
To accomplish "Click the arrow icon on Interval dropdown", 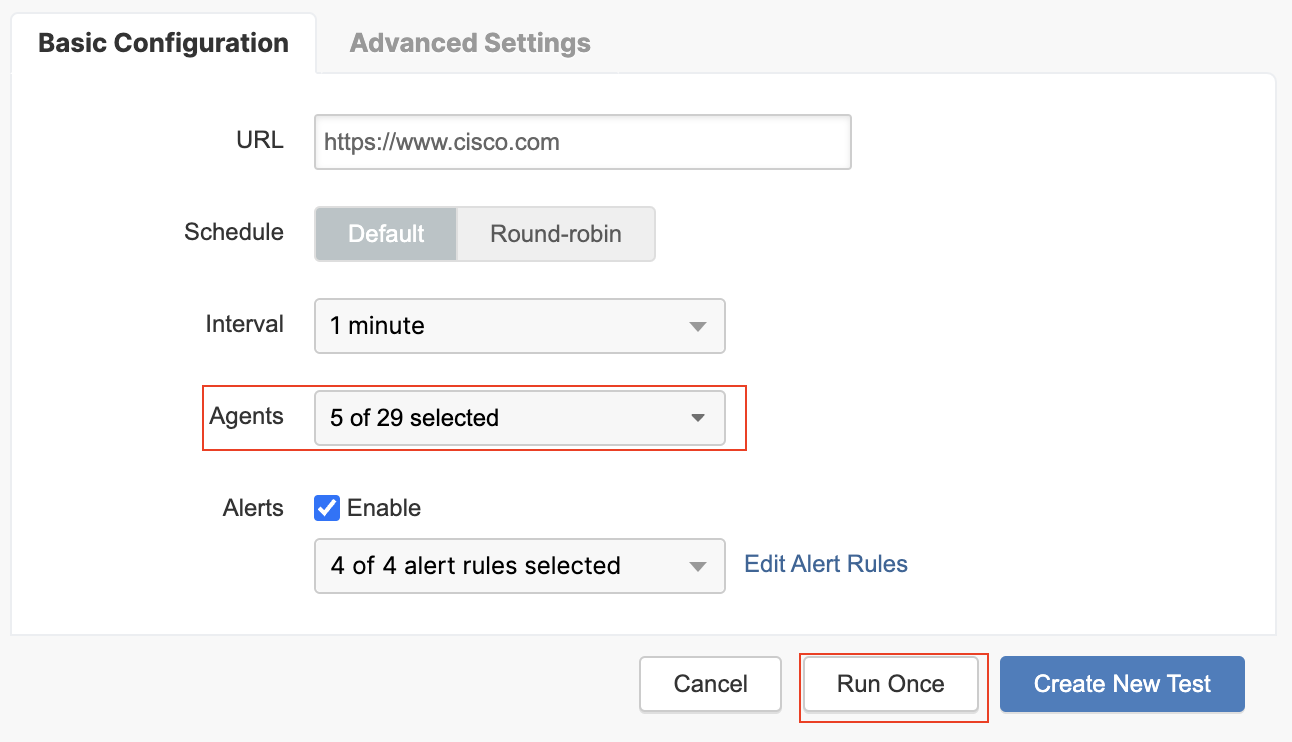I will tap(698, 327).
